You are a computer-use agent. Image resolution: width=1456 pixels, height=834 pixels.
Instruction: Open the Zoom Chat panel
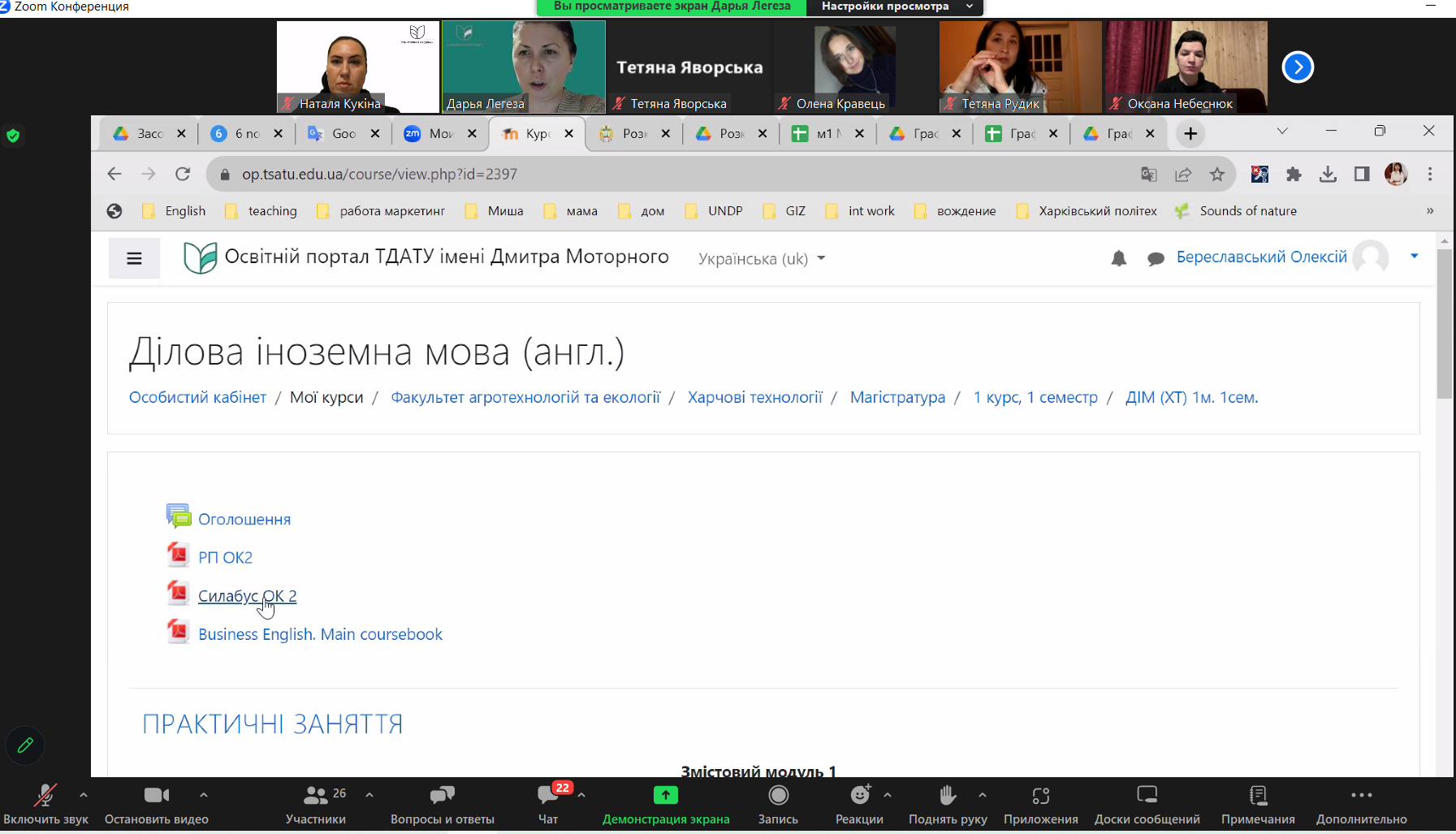(x=548, y=796)
